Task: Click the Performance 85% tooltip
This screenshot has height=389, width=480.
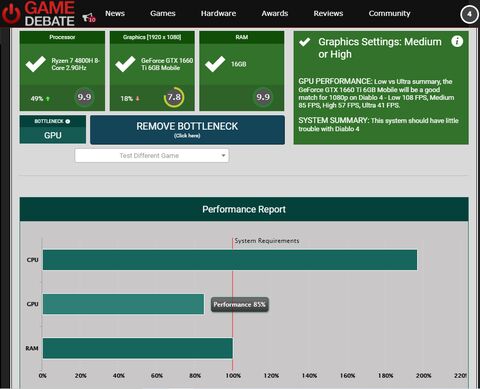Action: [240, 304]
